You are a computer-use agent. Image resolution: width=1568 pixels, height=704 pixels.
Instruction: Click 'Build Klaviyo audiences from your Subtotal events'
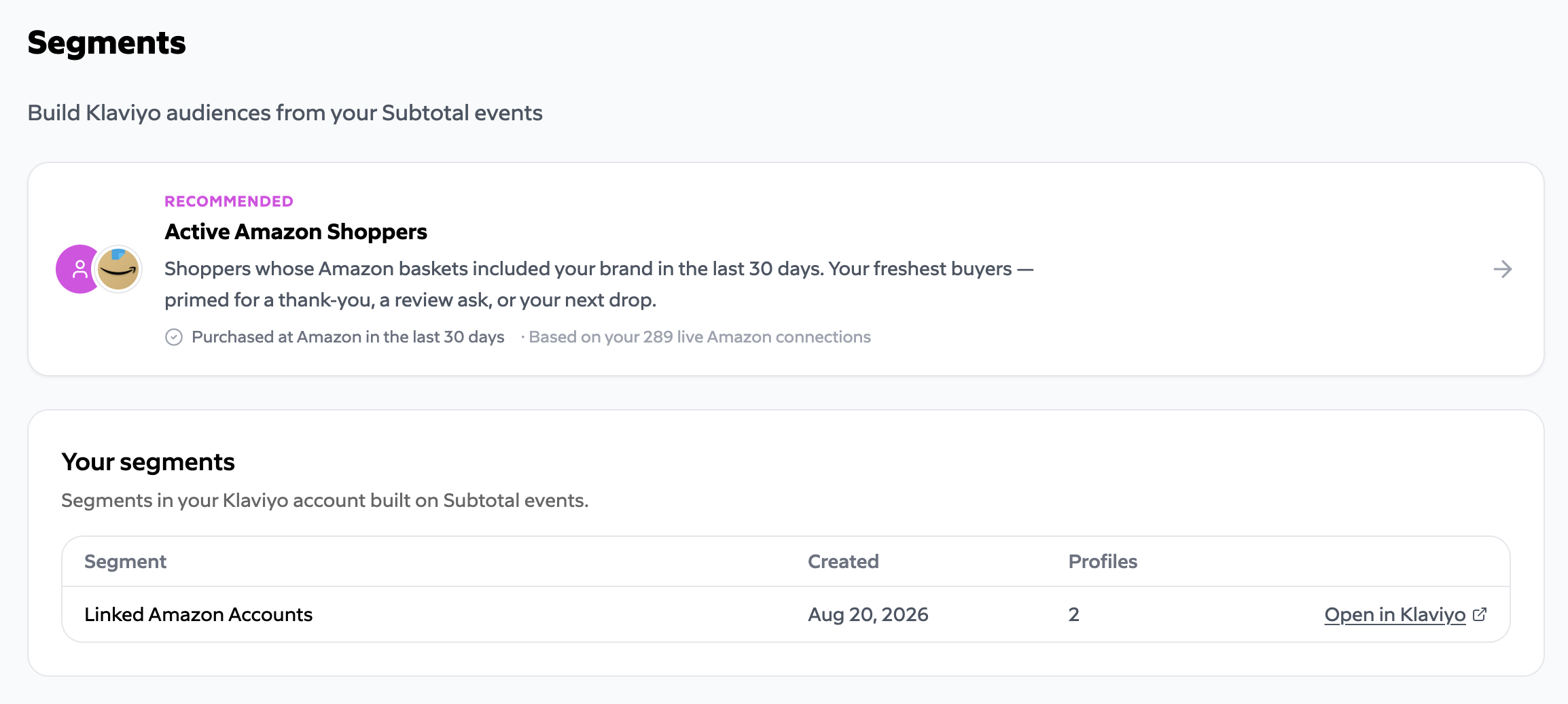point(285,113)
